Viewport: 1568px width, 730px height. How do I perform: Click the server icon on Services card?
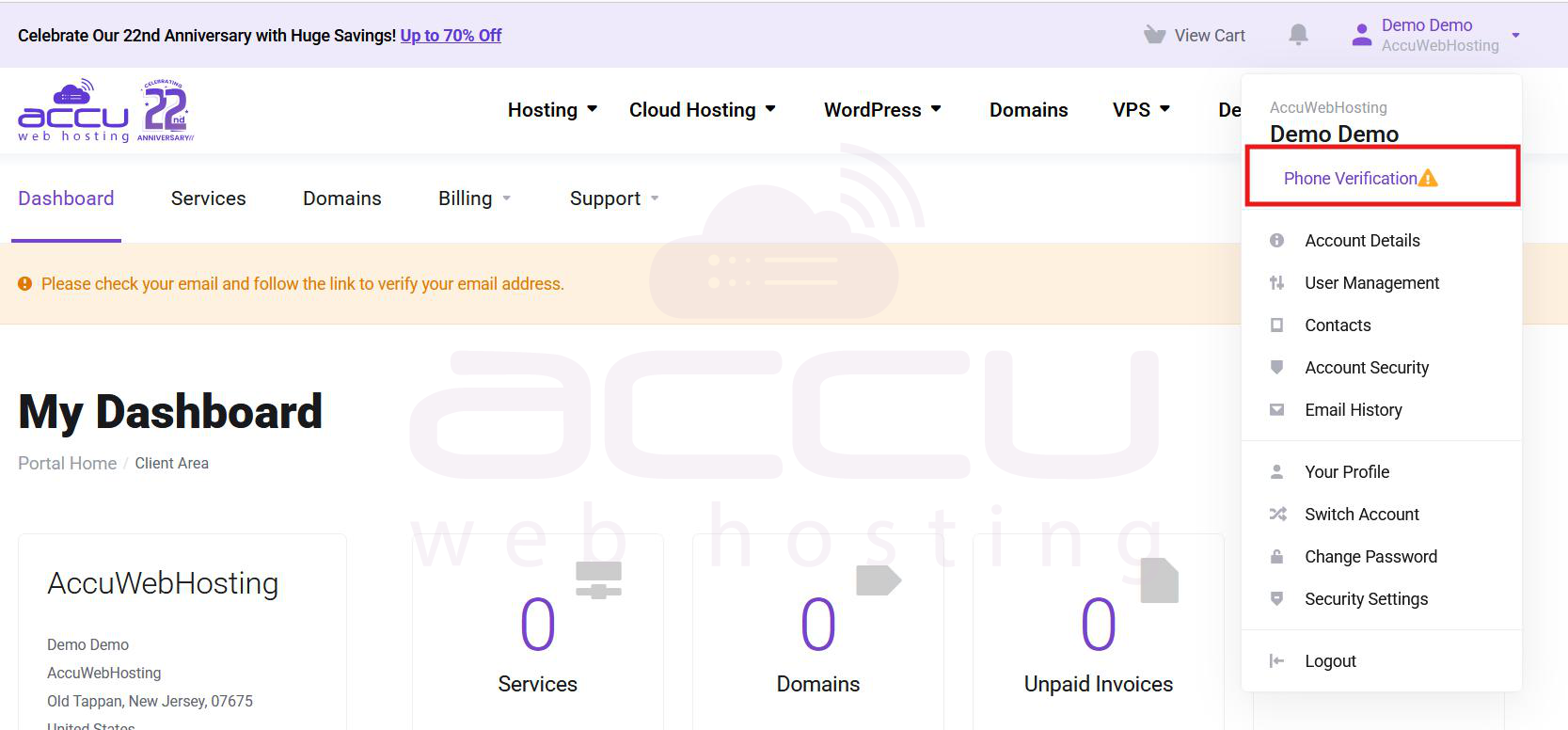pyautogui.click(x=598, y=579)
